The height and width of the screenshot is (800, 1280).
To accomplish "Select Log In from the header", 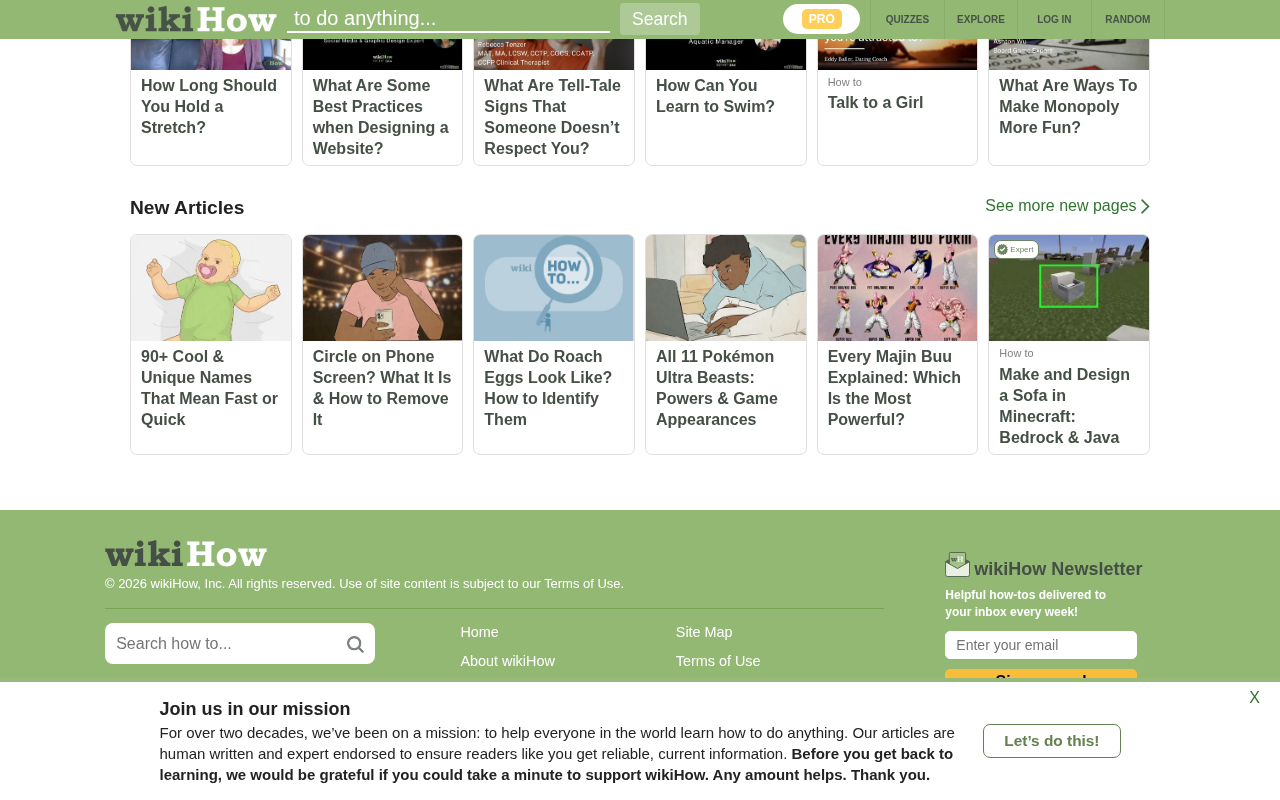I will pyautogui.click(x=1054, y=19).
